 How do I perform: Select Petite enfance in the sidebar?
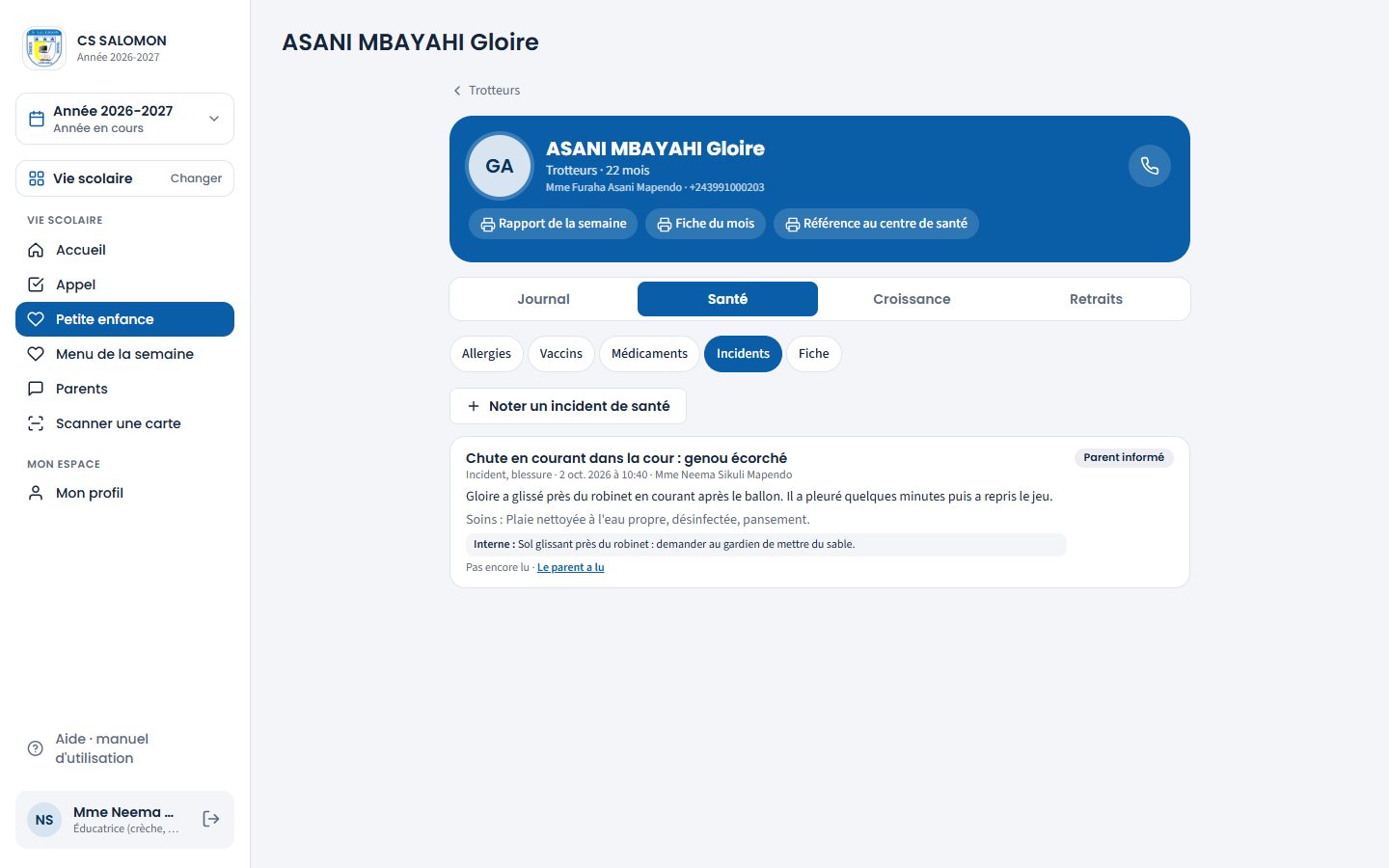coord(124,319)
